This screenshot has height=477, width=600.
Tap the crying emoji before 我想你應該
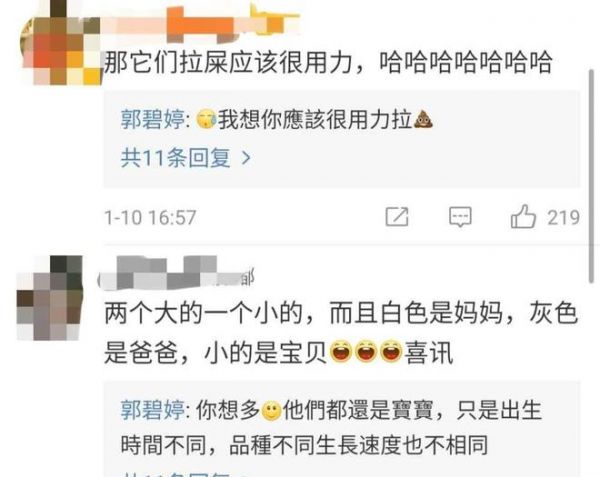(x=207, y=119)
